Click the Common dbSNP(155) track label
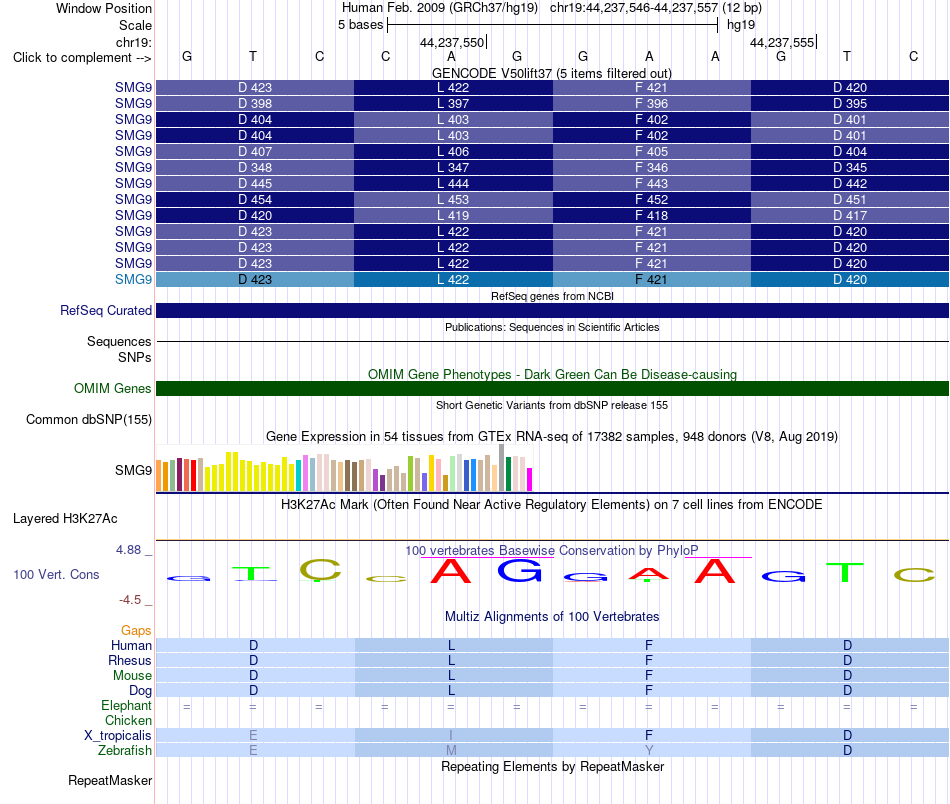 [88, 419]
